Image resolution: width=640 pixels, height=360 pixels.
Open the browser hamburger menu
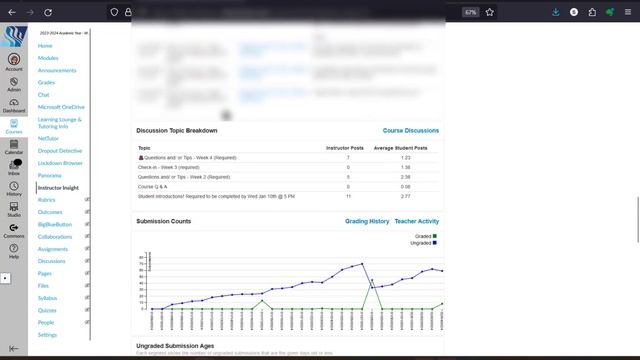click(628, 12)
